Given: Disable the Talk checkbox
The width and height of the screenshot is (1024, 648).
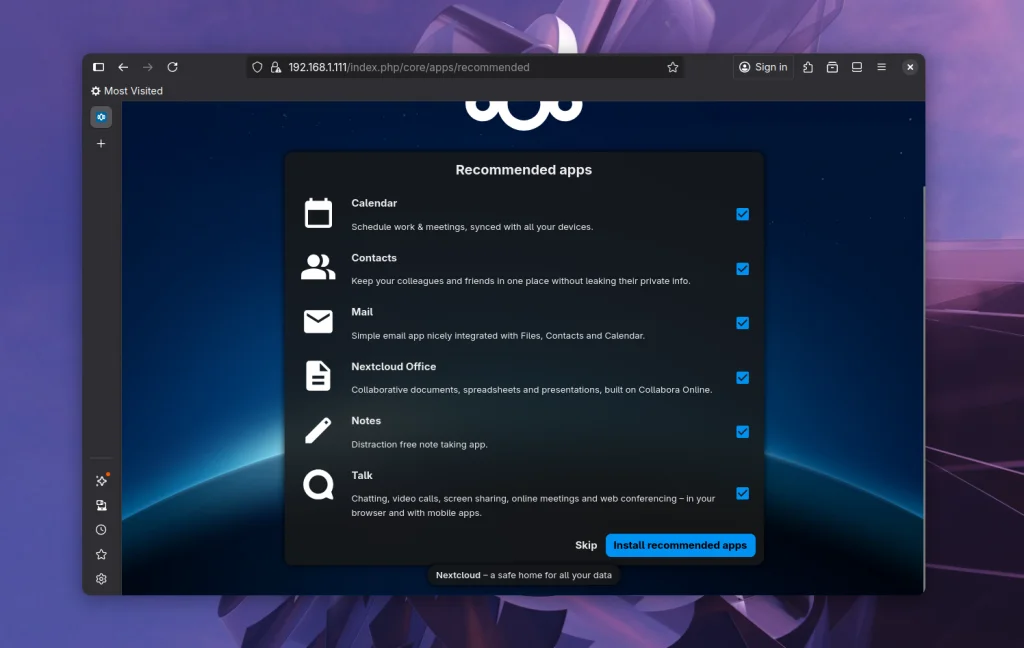Looking at the screenshot, I should (742, 493).
